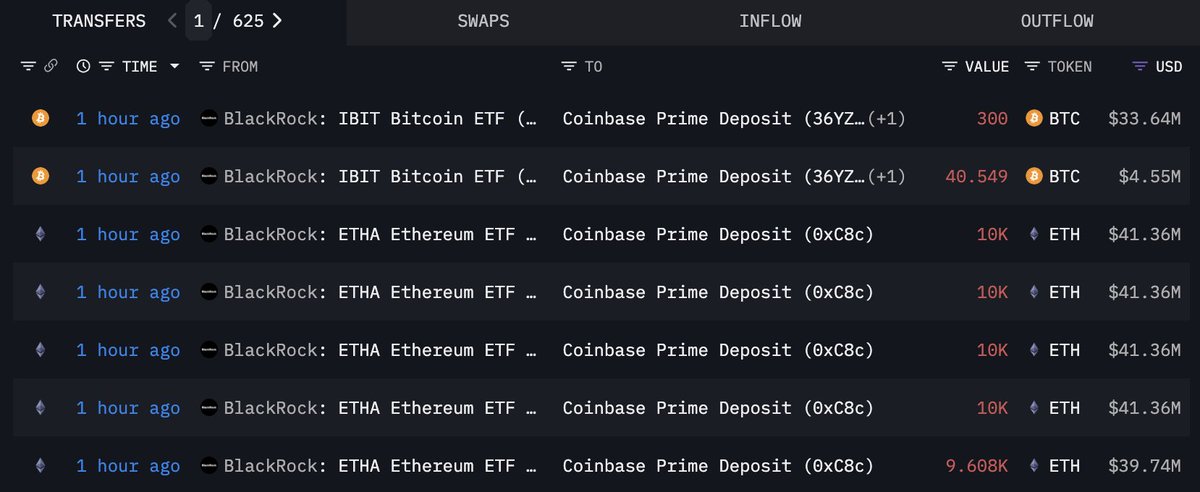This screenshot has width=1200, height=492.
Task: Click the chain link icon in the column header
Action: (51, 67)
